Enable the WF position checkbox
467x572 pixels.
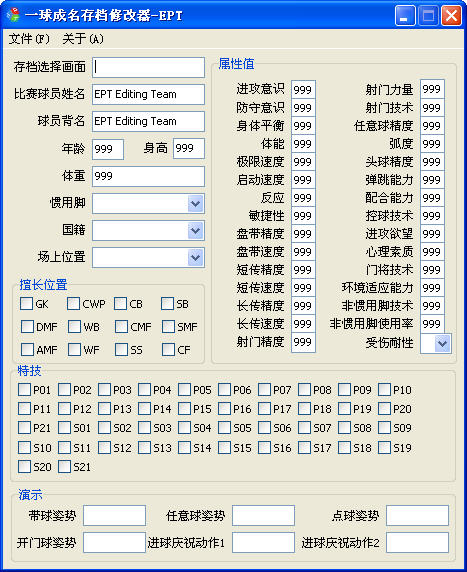click(x=74, y=349)
